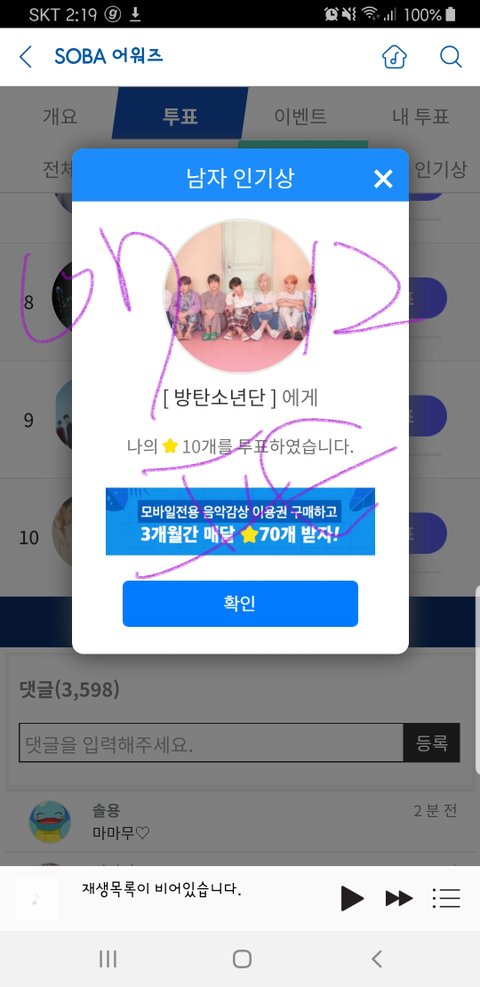Image resolution: width=480 pixels, height=987 pixels.
Task: Tap the 솔용 Squirtle avatar
Action: coord(50,821)
